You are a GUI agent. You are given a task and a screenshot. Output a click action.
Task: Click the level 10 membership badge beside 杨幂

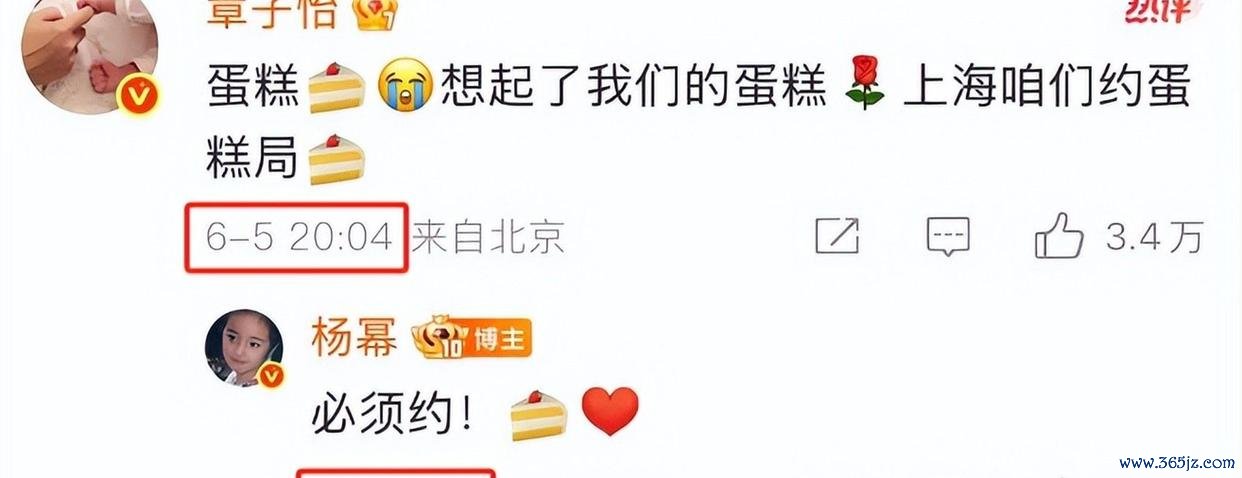pyautogui.click(x=440, y=341)
